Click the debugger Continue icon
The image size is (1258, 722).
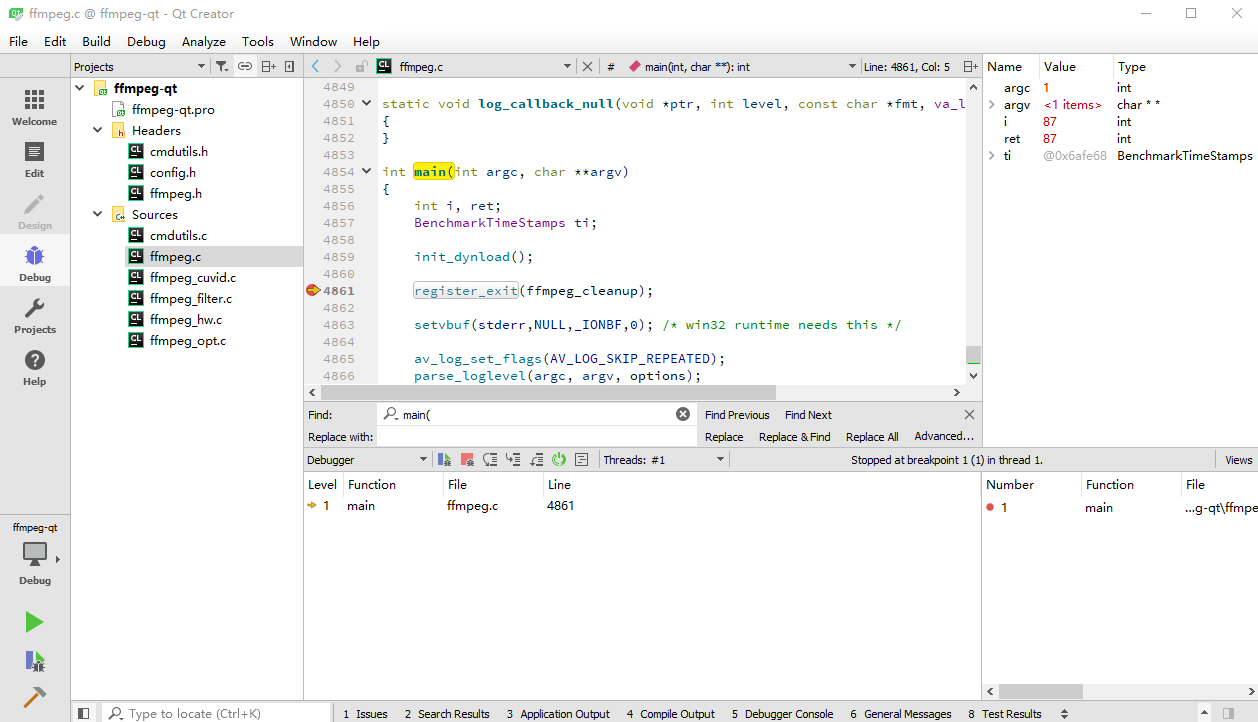[444, 460]
